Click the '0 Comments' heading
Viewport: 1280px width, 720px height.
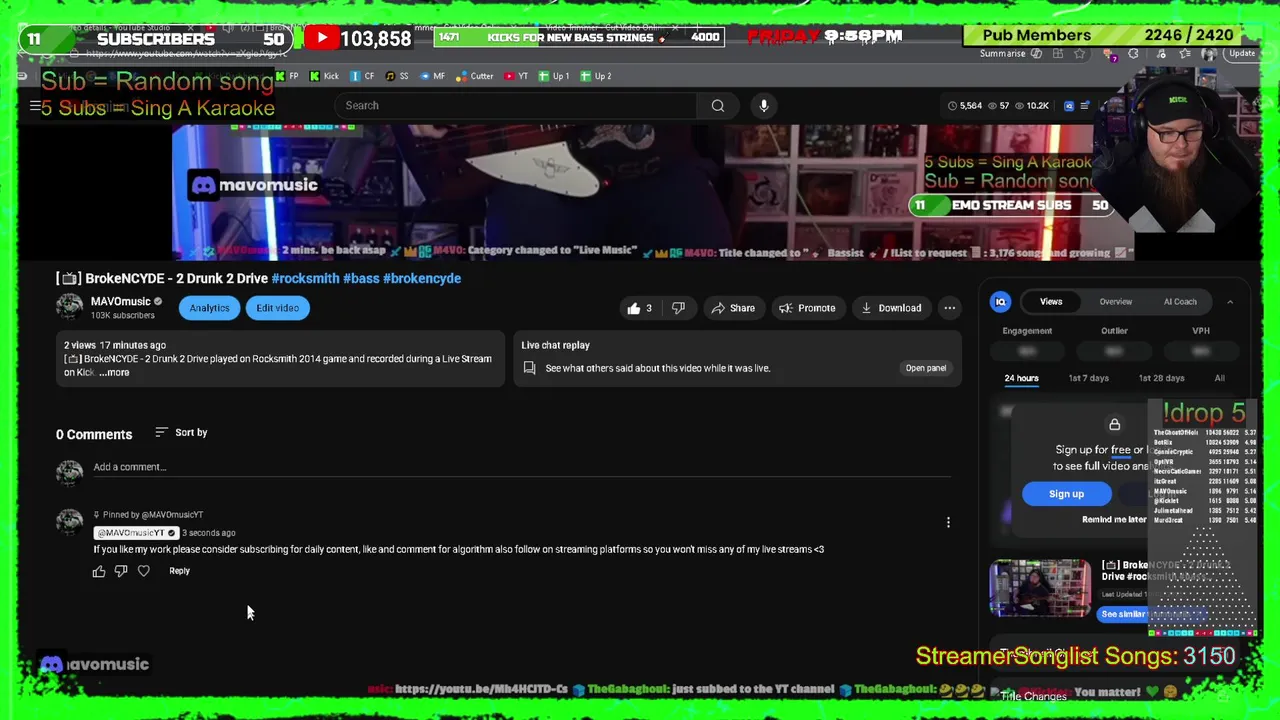[x=94, y=434]
